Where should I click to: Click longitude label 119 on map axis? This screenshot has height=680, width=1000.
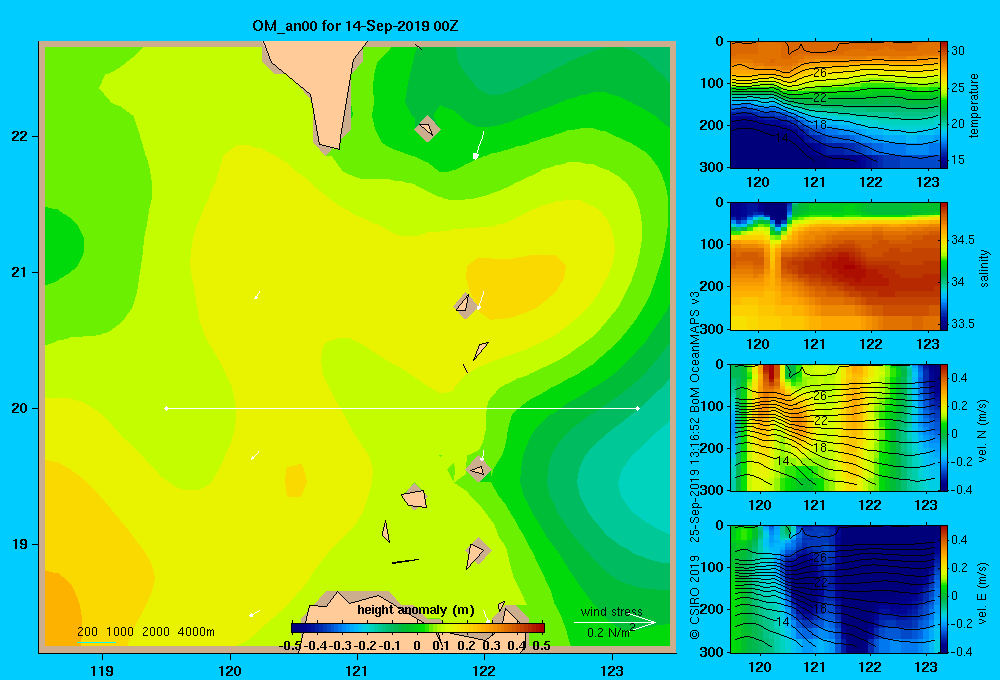click(x=102, y=670)
